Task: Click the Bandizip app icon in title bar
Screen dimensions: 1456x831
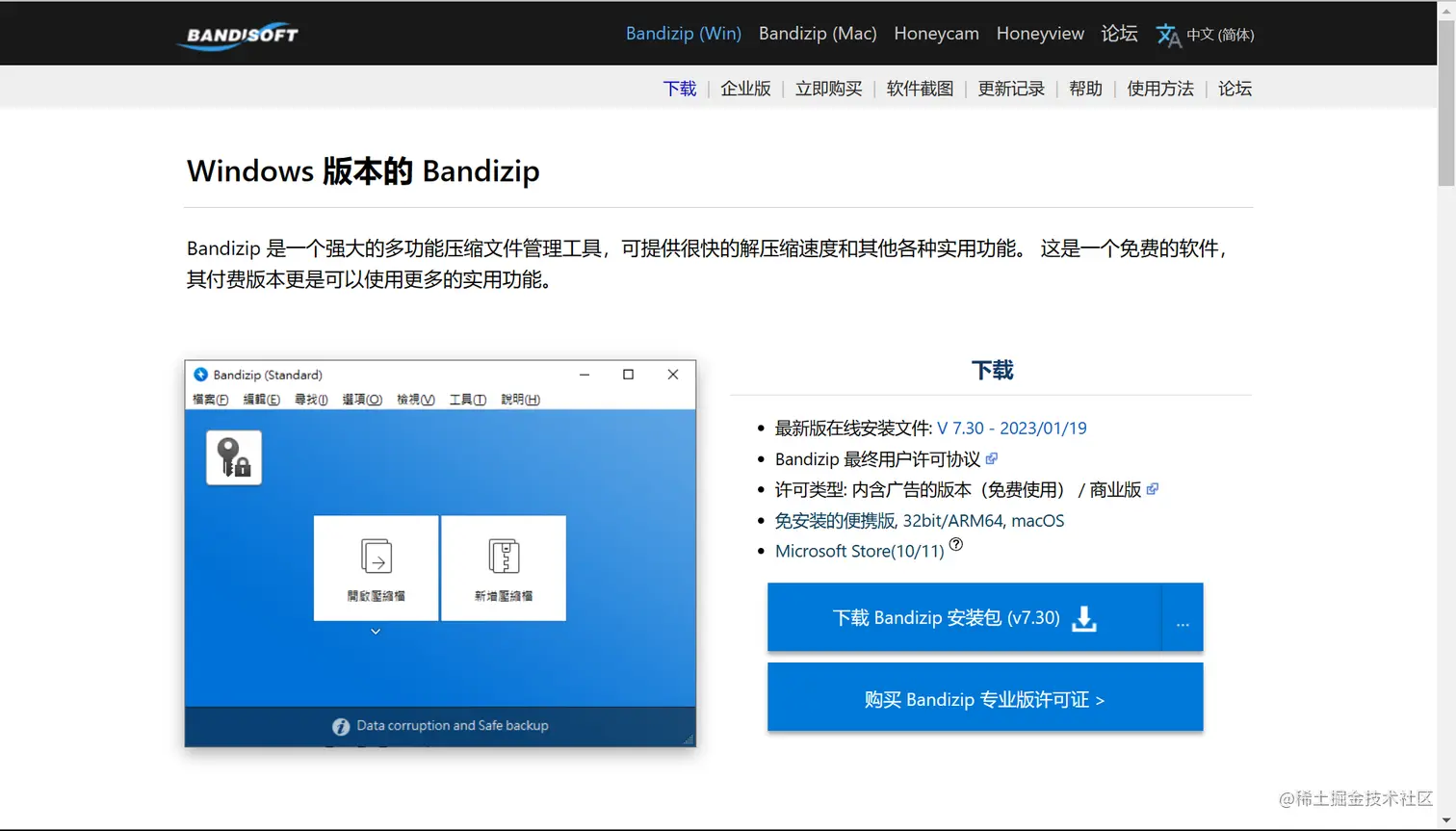Action: pyautogui.click(x=200, y=375)
